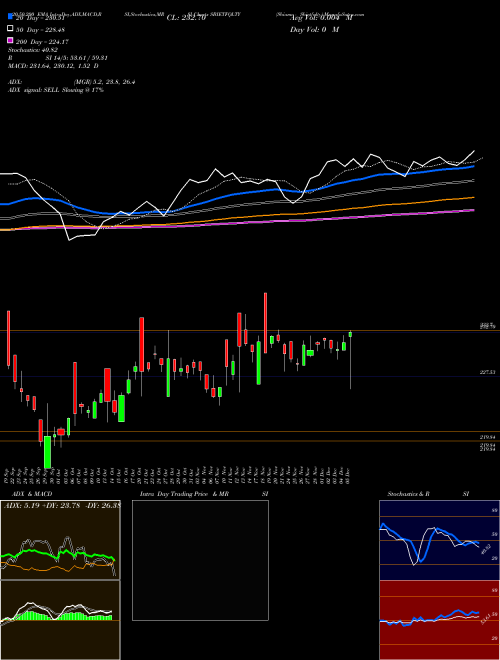Click the last date label on the axis

(350, 476)
